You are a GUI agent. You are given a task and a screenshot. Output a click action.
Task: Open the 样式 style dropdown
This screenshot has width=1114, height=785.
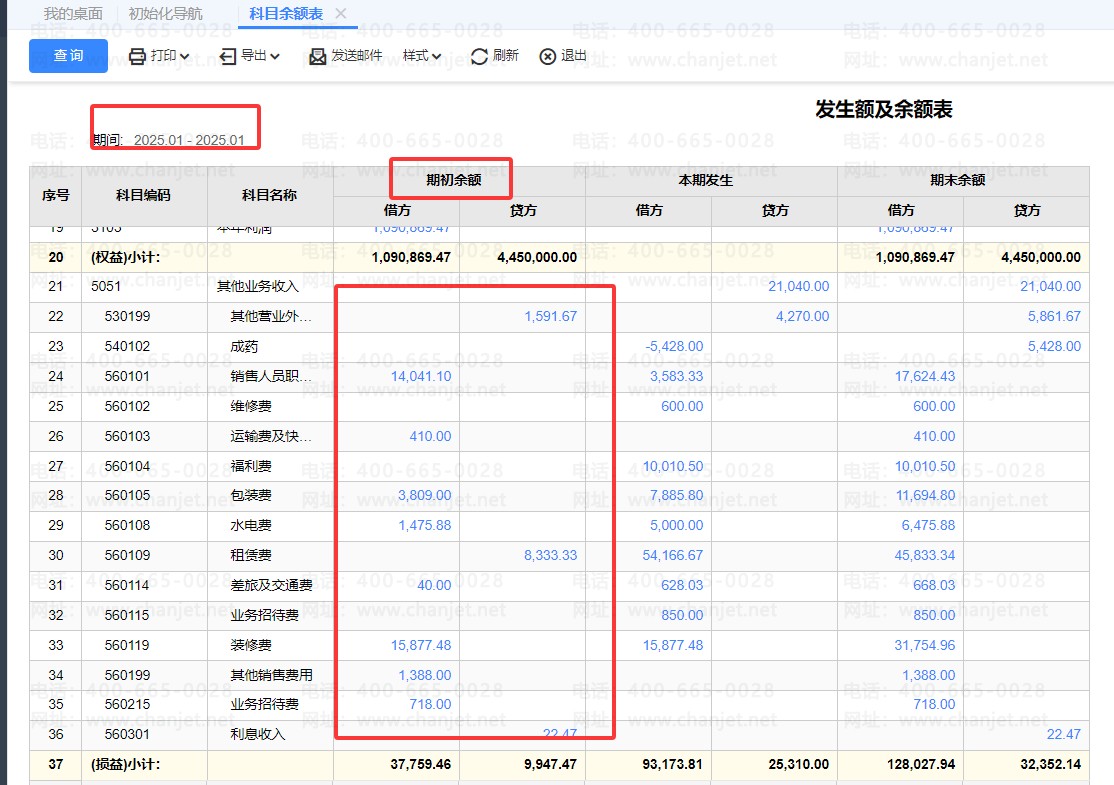[x=422, y=56]
